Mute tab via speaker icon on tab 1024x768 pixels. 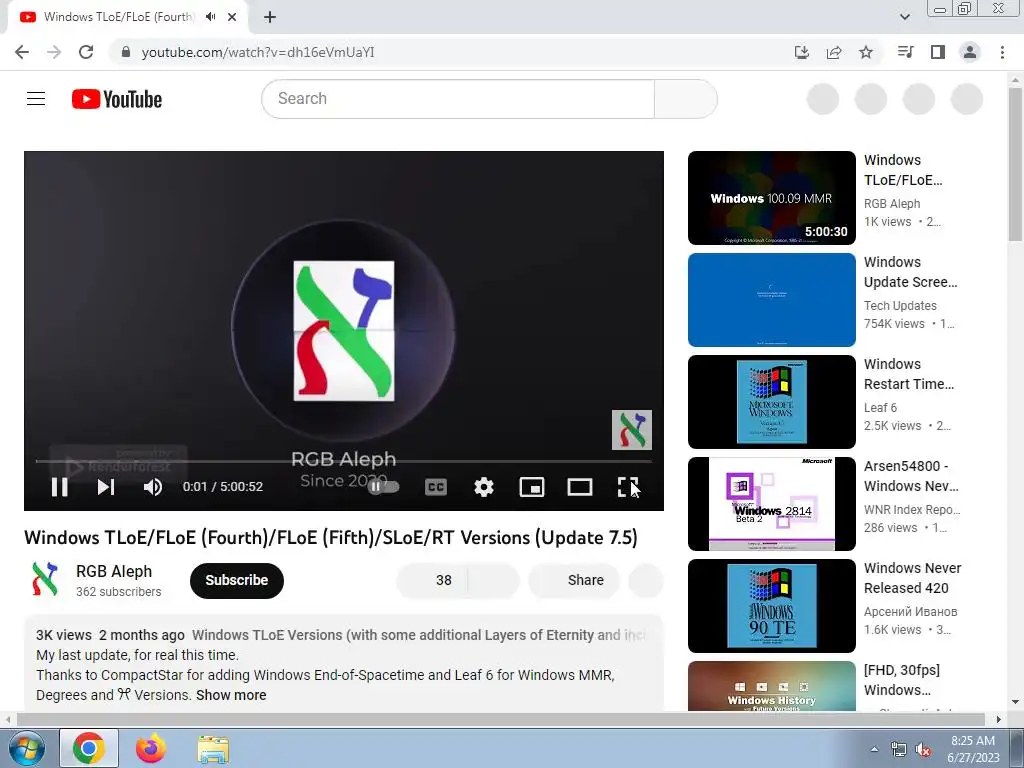210,17
